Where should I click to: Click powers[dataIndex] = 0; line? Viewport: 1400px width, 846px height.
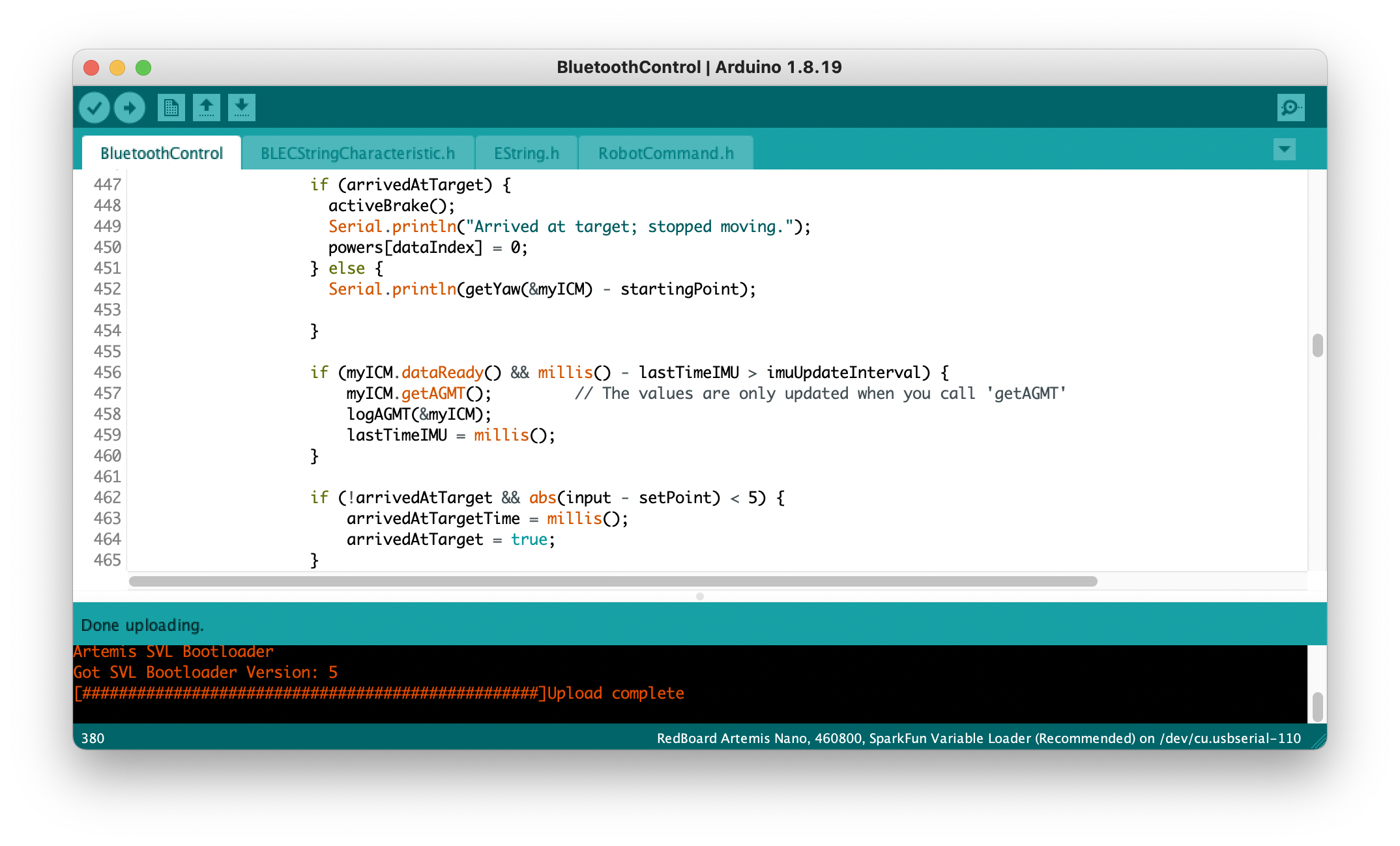428,248
